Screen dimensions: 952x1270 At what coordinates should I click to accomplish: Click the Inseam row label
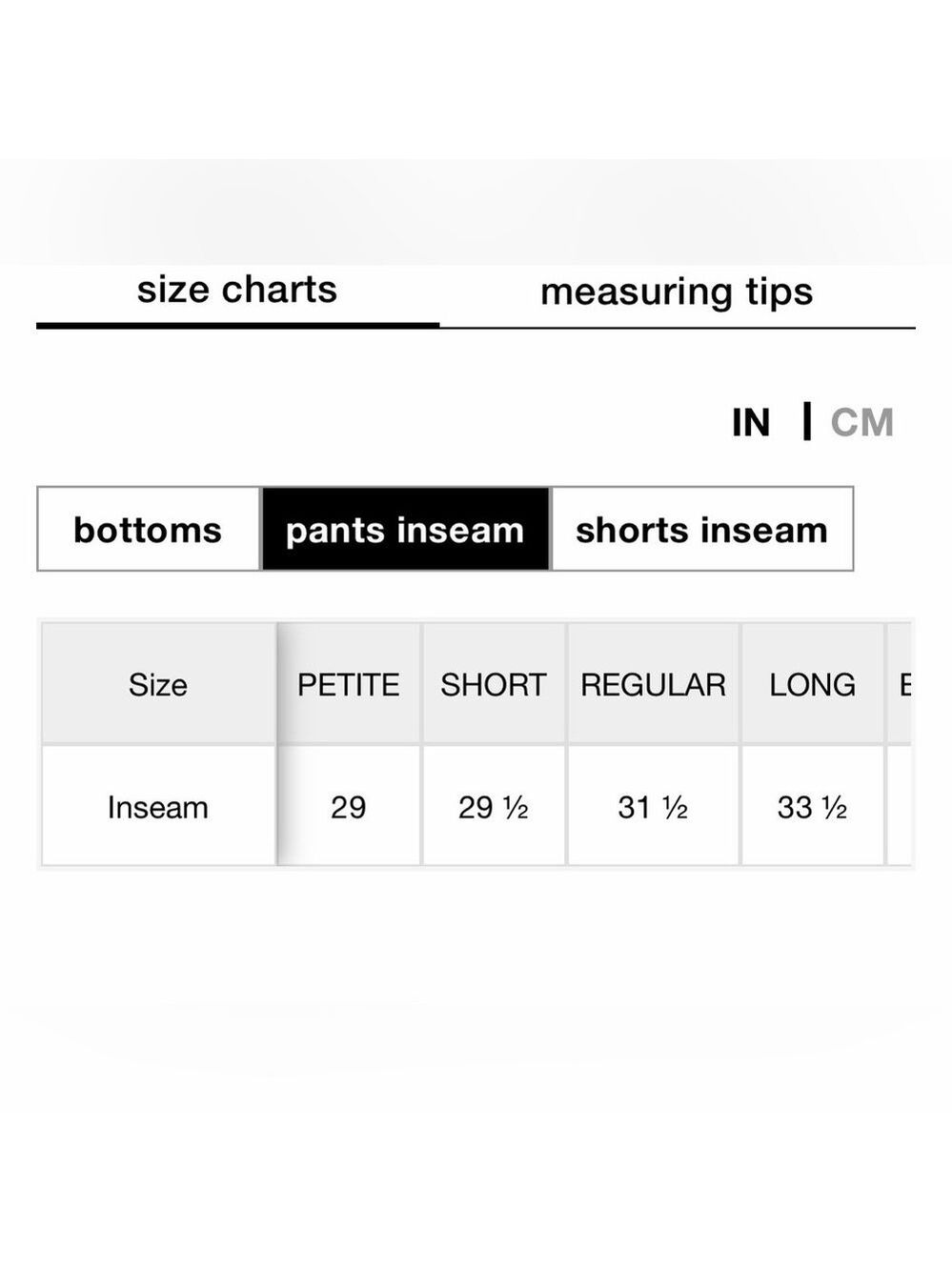tap(158, 807)
